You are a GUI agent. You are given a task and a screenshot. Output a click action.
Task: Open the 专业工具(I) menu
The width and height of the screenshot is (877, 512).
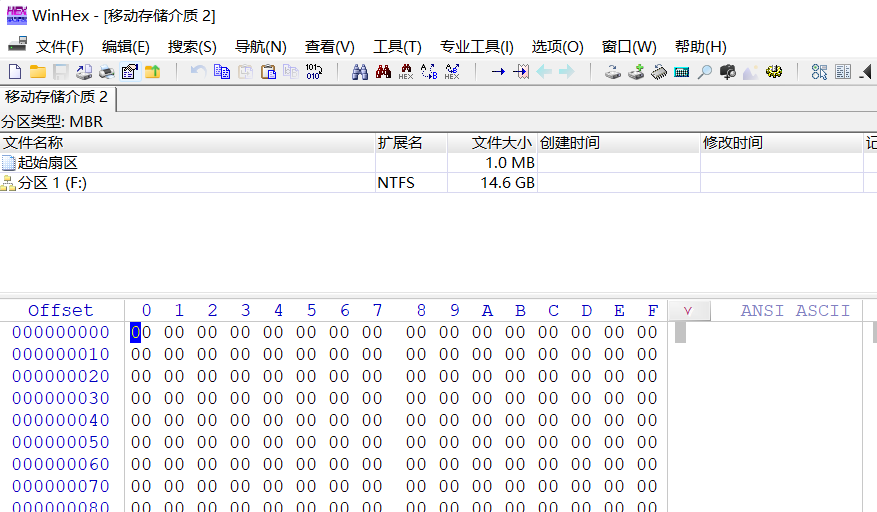[x=477, y=46]
